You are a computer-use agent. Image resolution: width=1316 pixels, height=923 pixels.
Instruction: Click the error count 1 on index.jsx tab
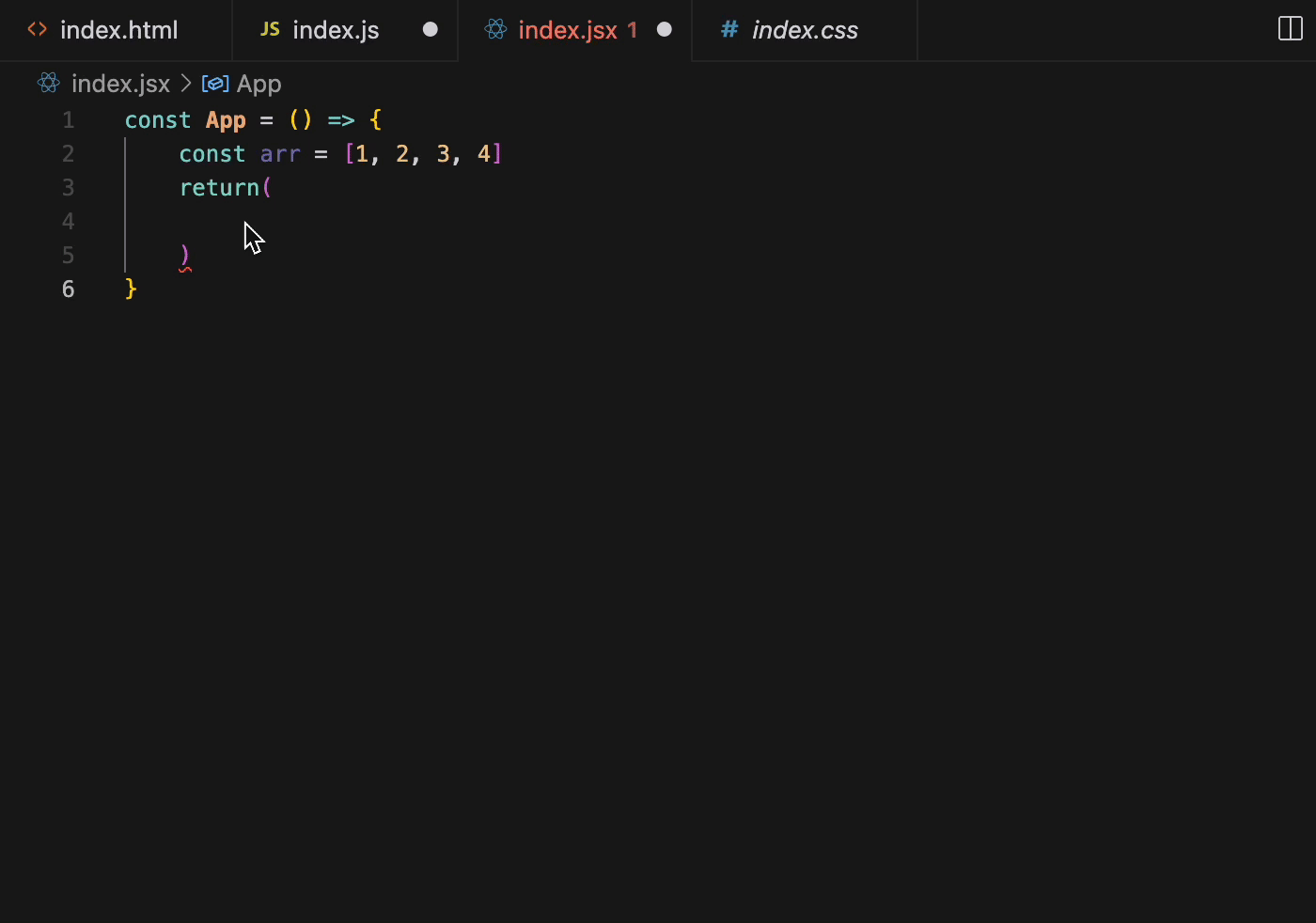pos(633,30)
